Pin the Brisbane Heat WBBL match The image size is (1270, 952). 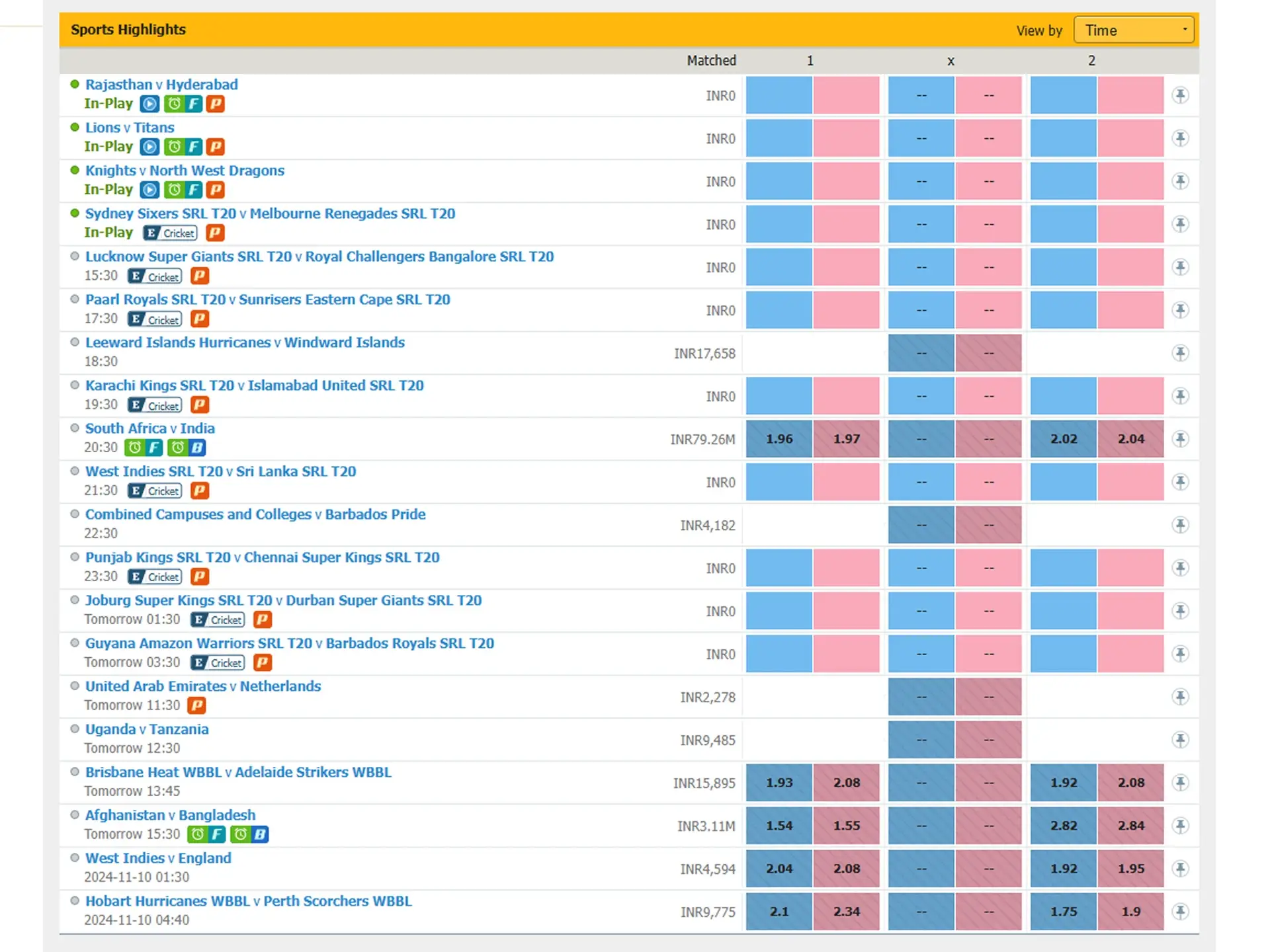(x=1181, y=783)
